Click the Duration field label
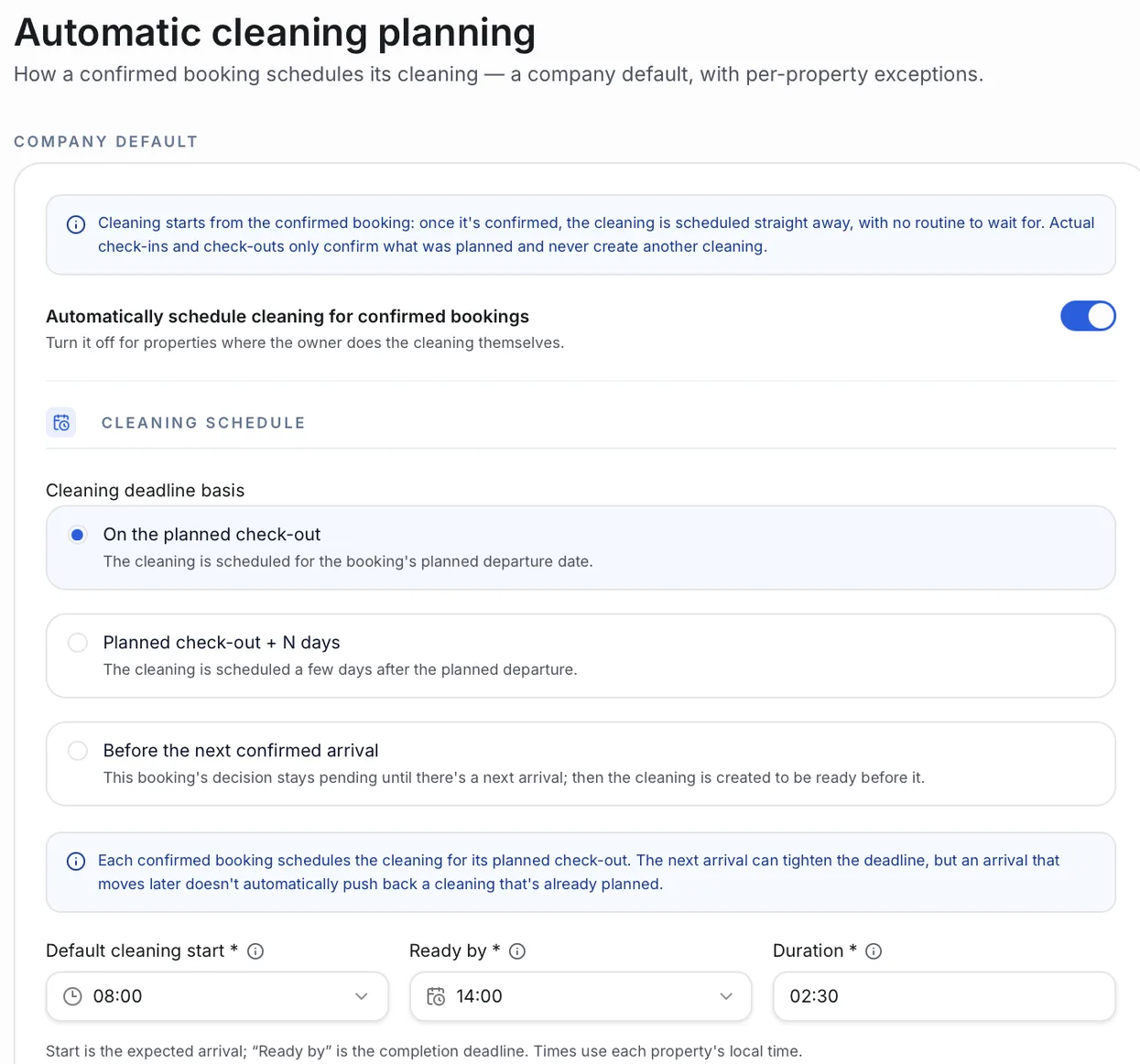 coord(815,951)
